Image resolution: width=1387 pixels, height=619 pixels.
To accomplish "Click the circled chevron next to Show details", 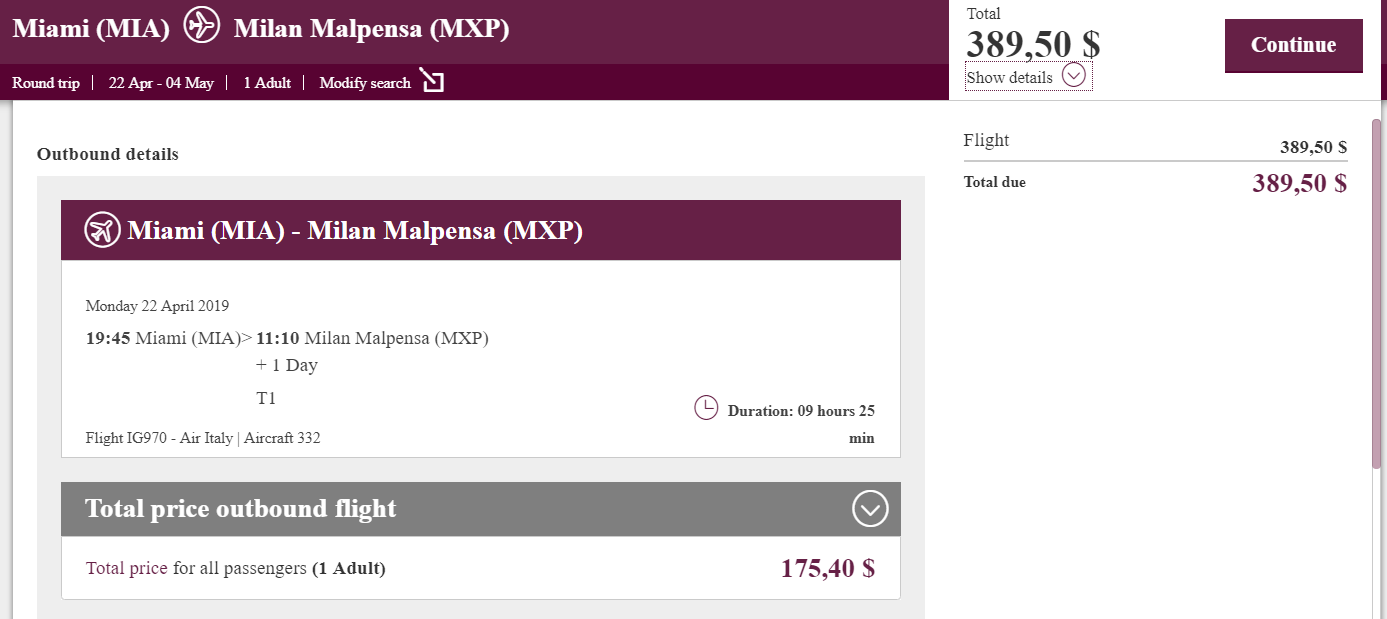I will (x=1074, y=76).
